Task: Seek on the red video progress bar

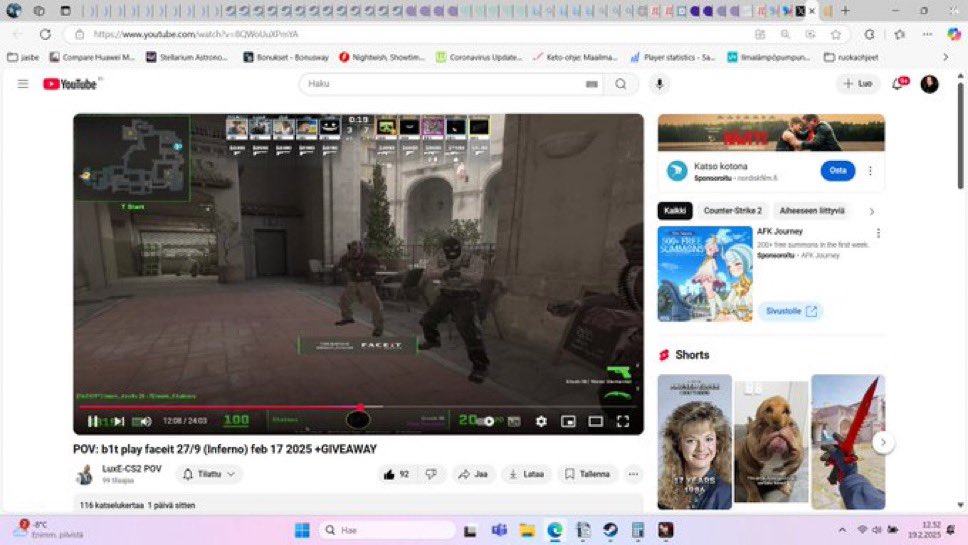Action: [x=358, y=407]
